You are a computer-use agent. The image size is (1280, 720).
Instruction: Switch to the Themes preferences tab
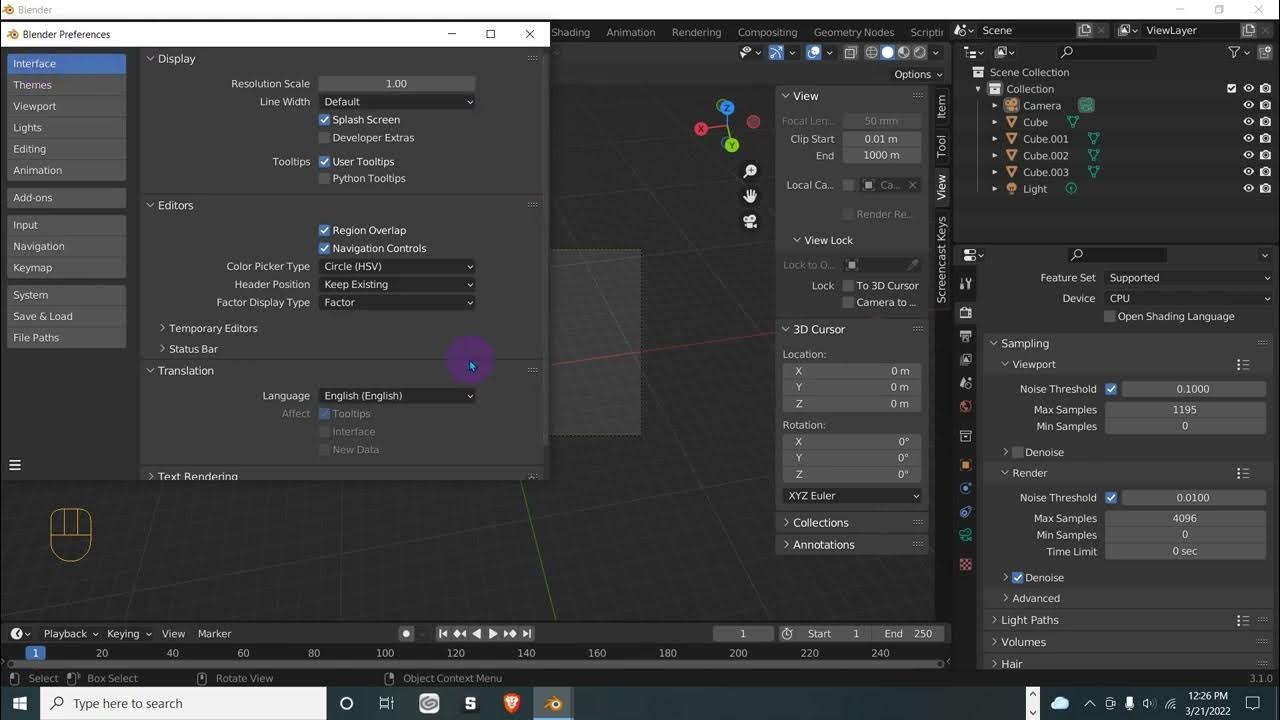click(66, 85)
